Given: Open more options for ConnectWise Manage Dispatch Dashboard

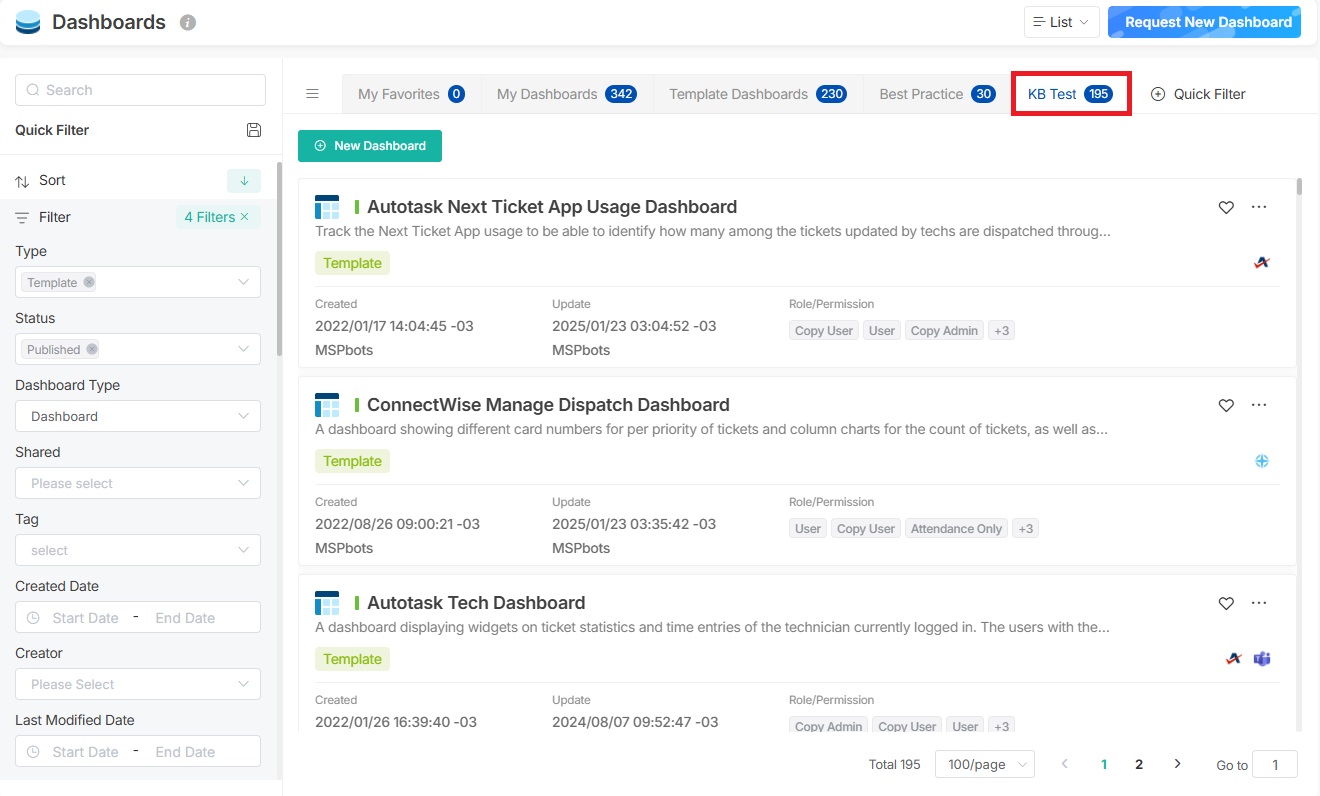Looking at the screenshot, I should point(1259,405).
